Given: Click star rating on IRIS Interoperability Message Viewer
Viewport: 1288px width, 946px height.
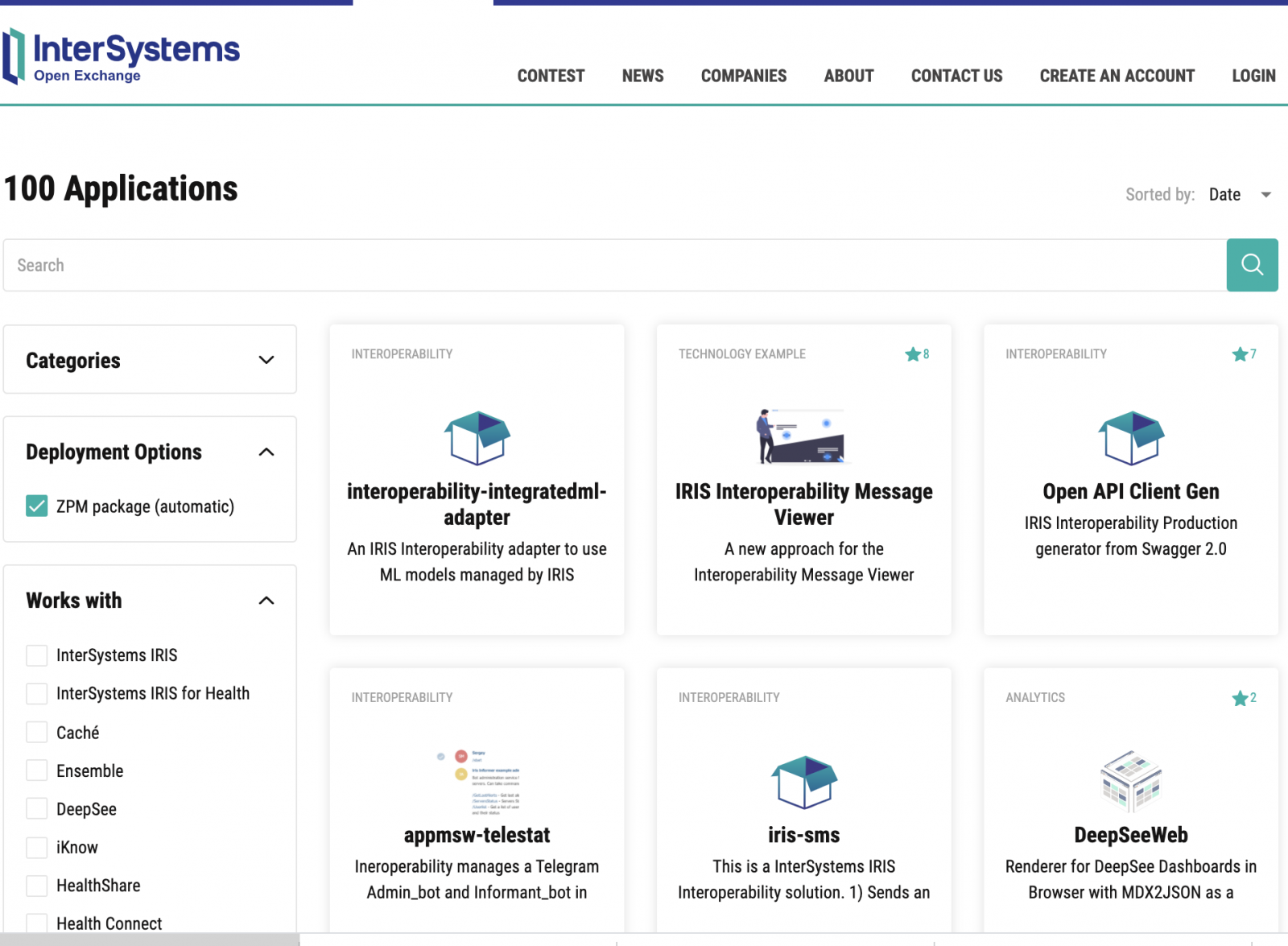Looking at the screenshot, I should (917, 354).
